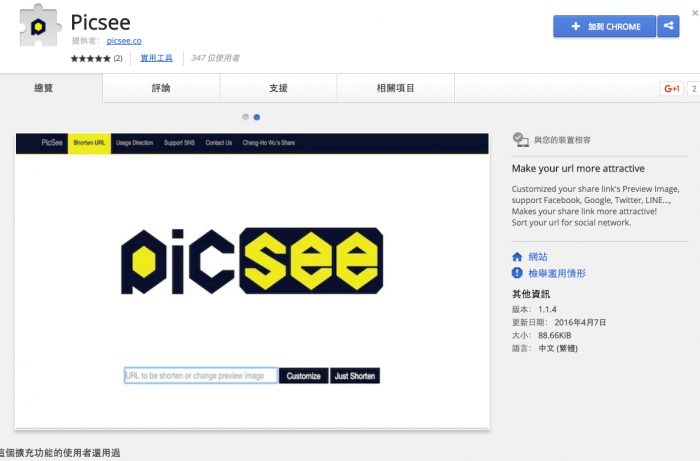Click the Make your url more attractive heading
Image resolution: width=700 pixels, height=461 pixels.
point(578,168)
